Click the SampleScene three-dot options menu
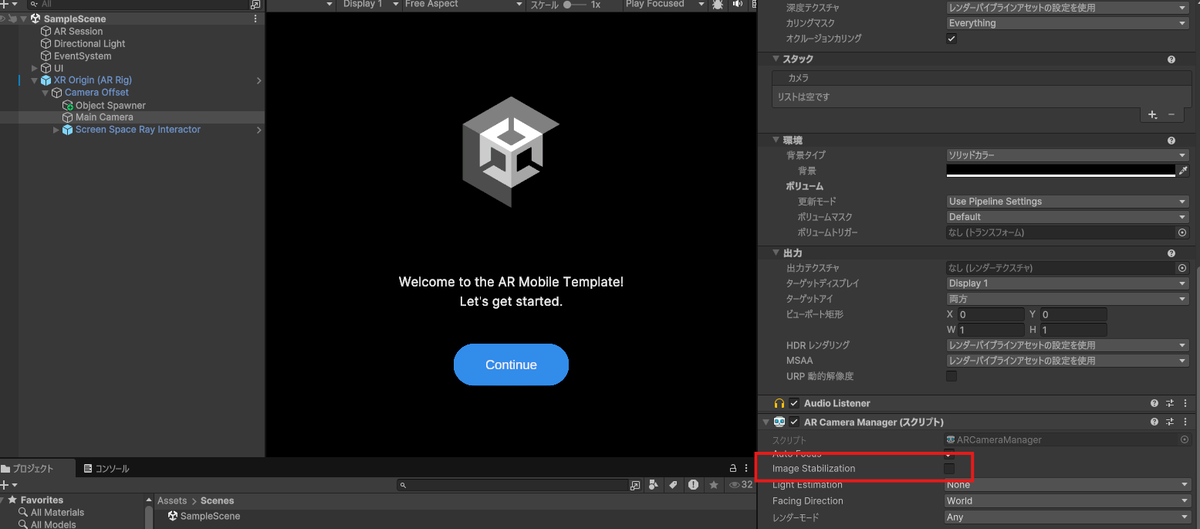The image size is (1200, 529). click(x=255, y=19)
